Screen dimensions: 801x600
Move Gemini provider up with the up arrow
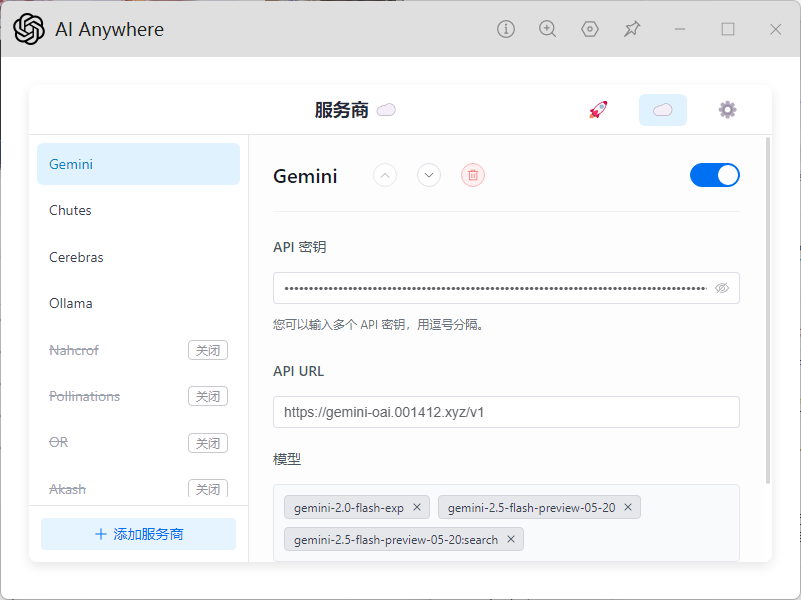click(x=385, y=176)
